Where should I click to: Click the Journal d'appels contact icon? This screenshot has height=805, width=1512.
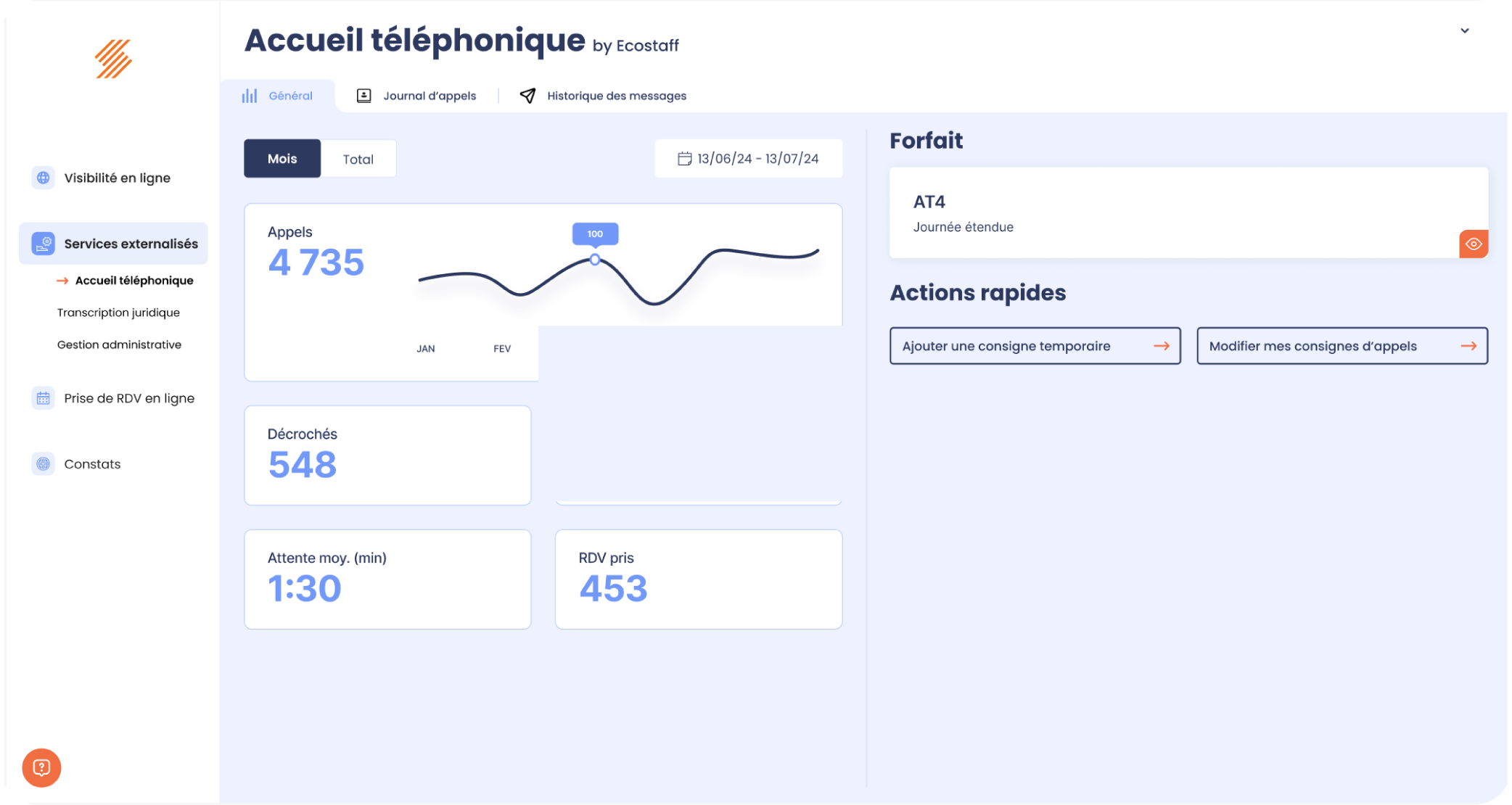coord(364,96)
